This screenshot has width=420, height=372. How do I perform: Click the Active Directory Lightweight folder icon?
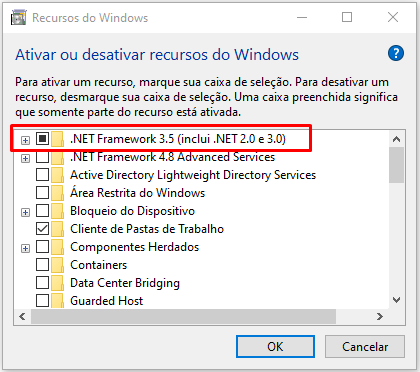(x=58, y=175)
